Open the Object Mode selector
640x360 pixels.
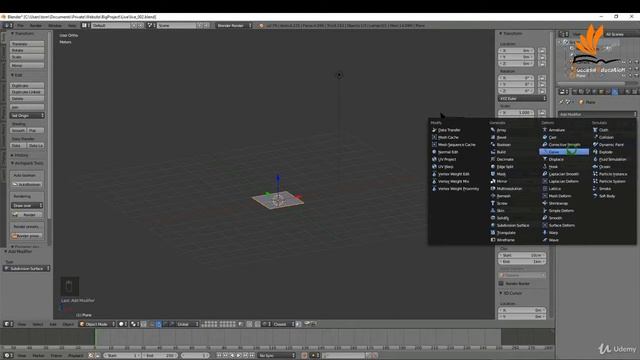pyautogui.click(x=97, y=324)
